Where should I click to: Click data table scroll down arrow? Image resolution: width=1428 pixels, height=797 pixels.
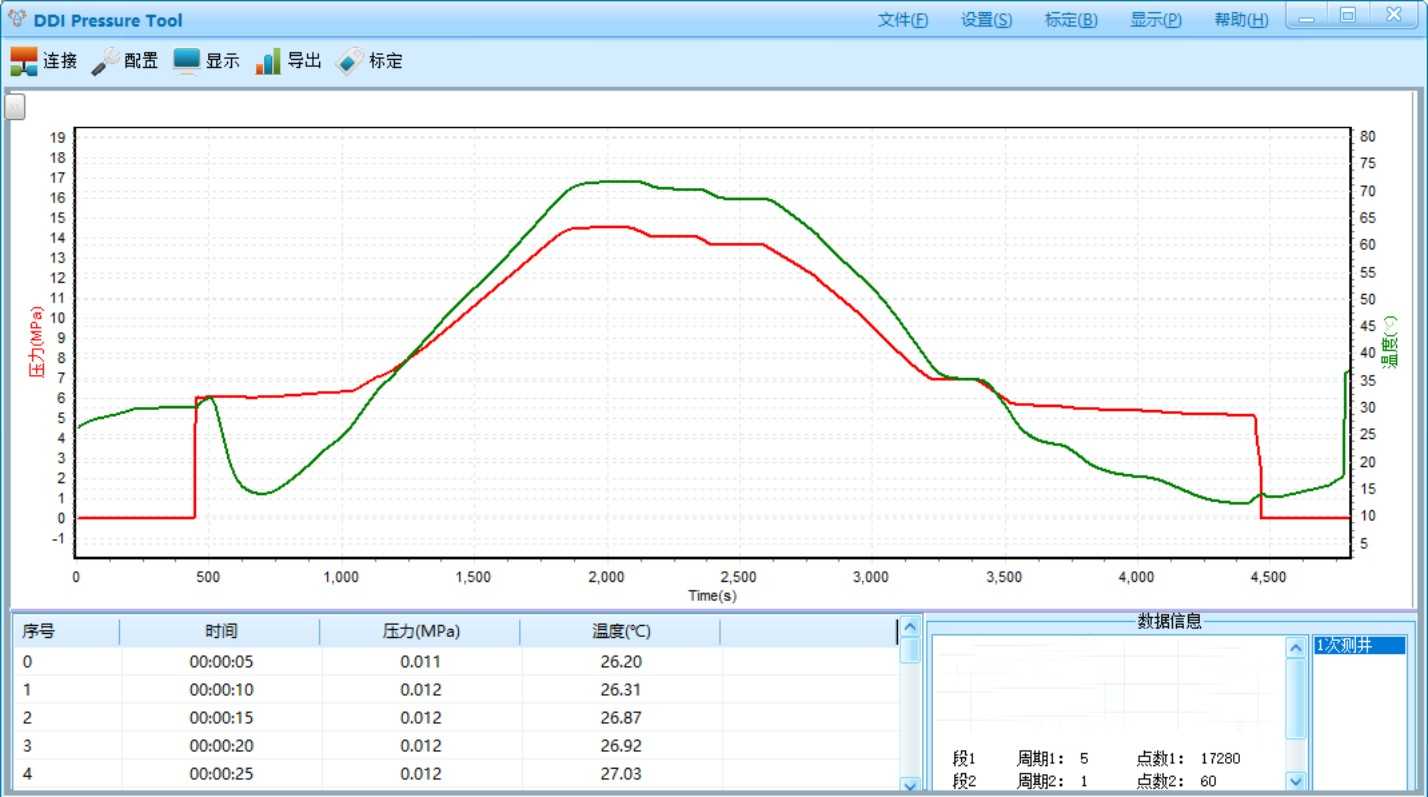click(910, 787)
